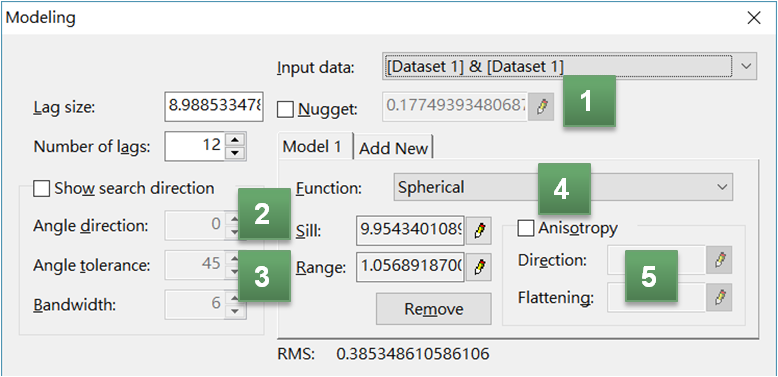Close the Modeling dialog window
The height and width of the screenshot is (377, 778).
(x=754, y=18)
